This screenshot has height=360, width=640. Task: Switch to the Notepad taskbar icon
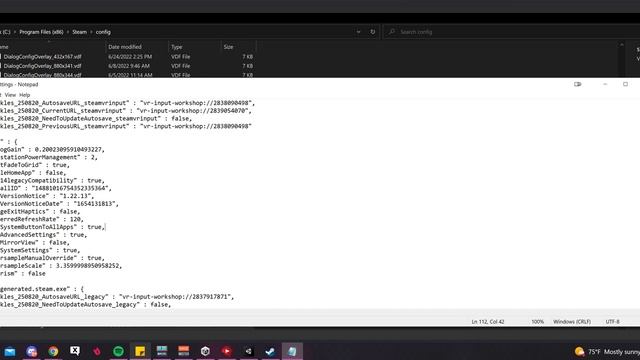tap(292, 351)
